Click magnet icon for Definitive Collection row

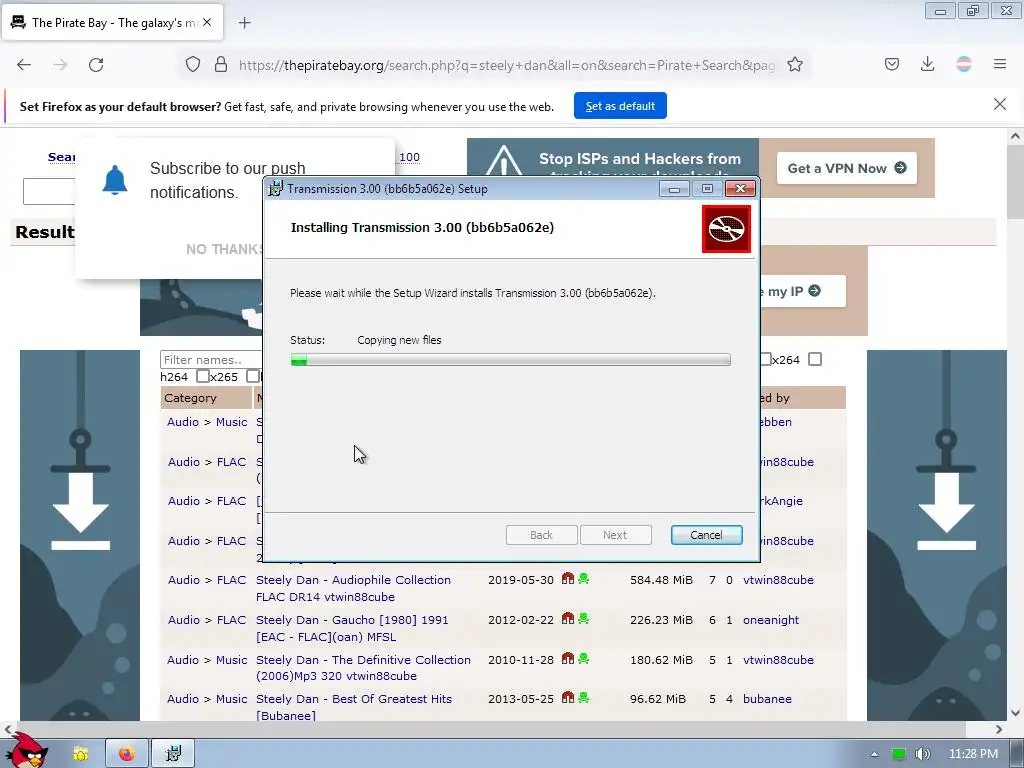point(568,658)
